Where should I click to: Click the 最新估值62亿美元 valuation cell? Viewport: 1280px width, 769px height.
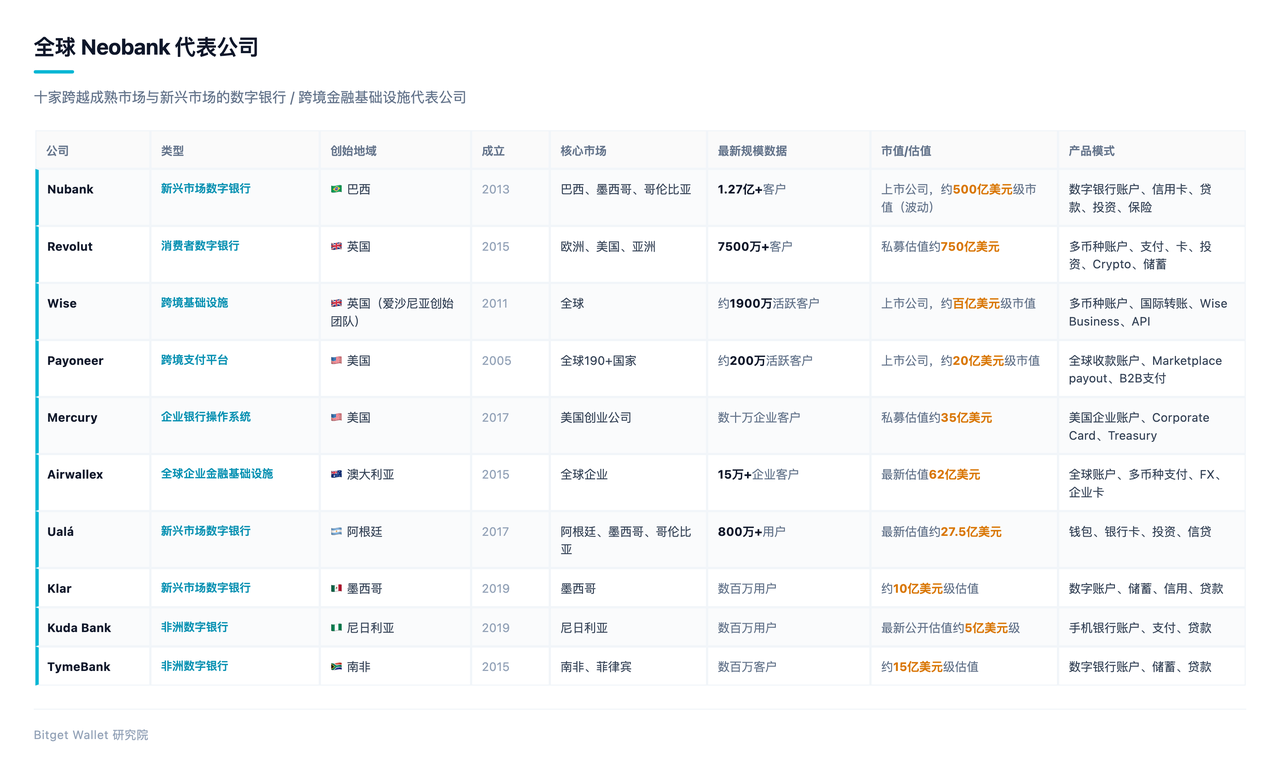coord(931,474)
